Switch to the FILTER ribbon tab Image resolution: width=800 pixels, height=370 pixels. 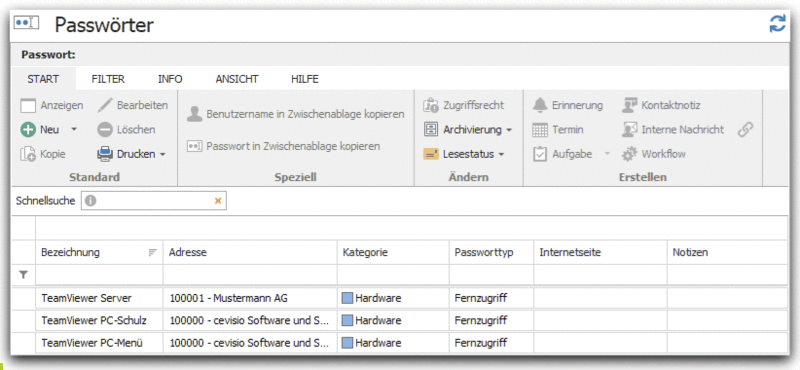coord(108,79)
